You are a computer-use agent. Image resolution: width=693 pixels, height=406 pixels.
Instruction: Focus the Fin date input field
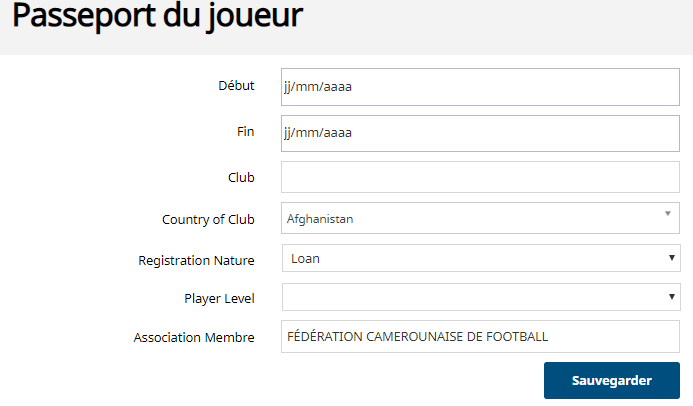pos(480,133)
